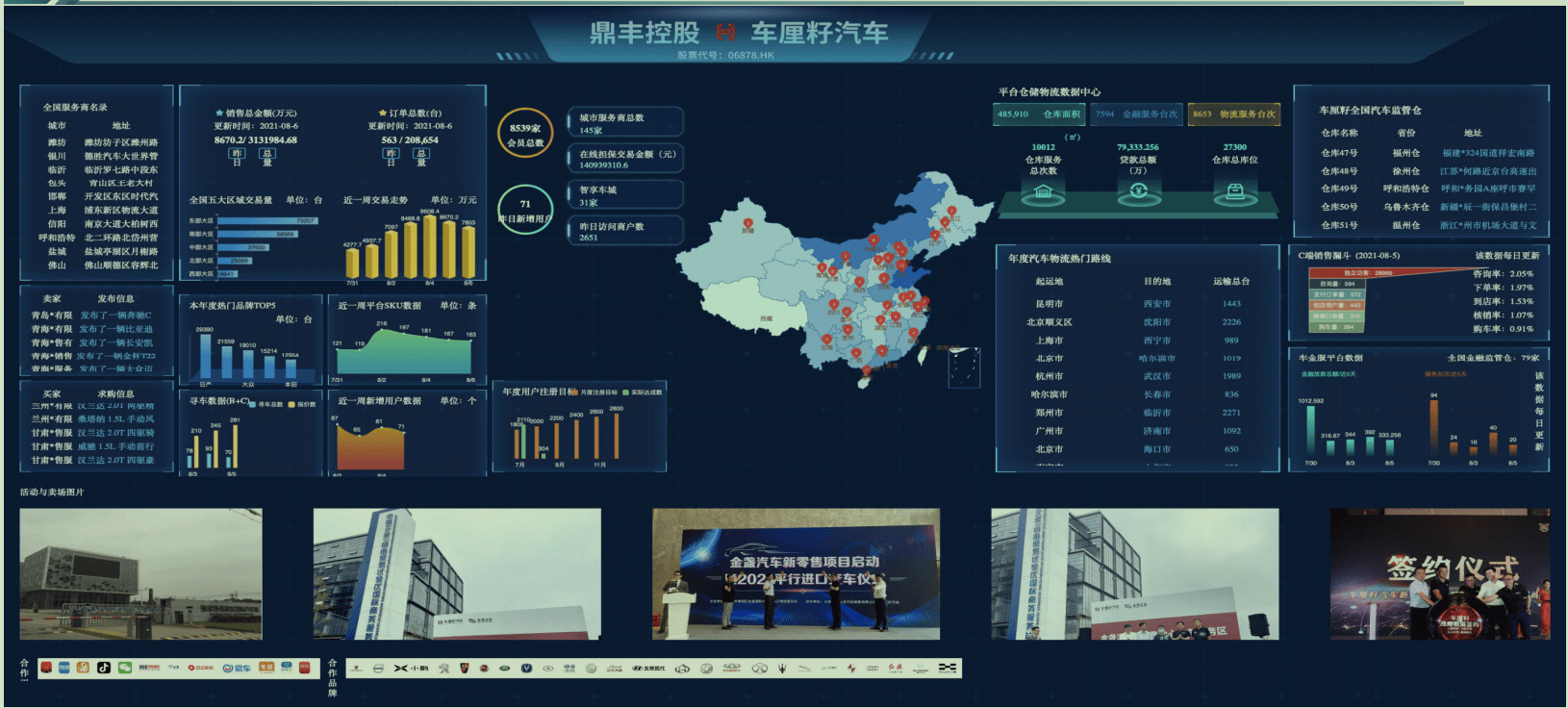Click the 71 昨日新增用户 circle
The height and width of the screenshot is (708, 1568).
(x=525, y=211)
